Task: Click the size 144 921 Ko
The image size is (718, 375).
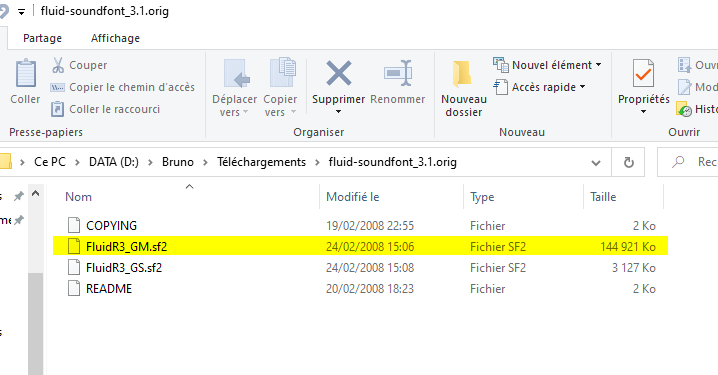Action: 628,247
